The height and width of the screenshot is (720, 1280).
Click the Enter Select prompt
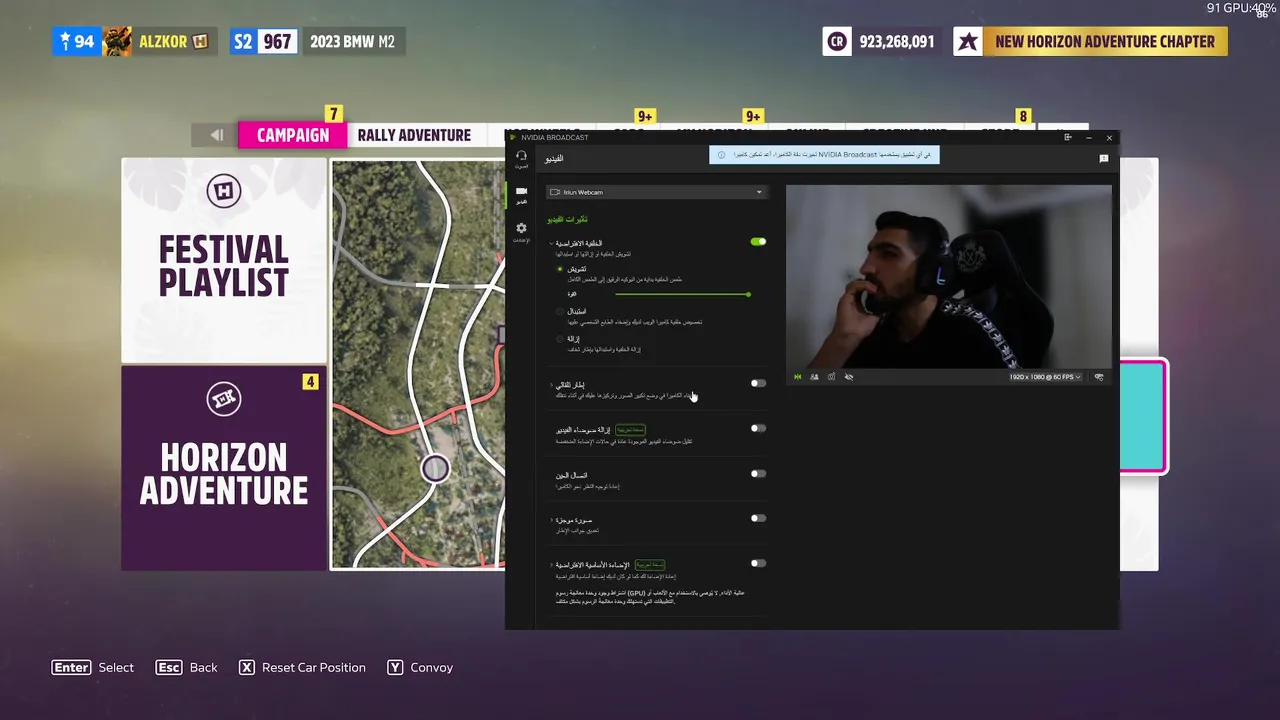point(93,667)
